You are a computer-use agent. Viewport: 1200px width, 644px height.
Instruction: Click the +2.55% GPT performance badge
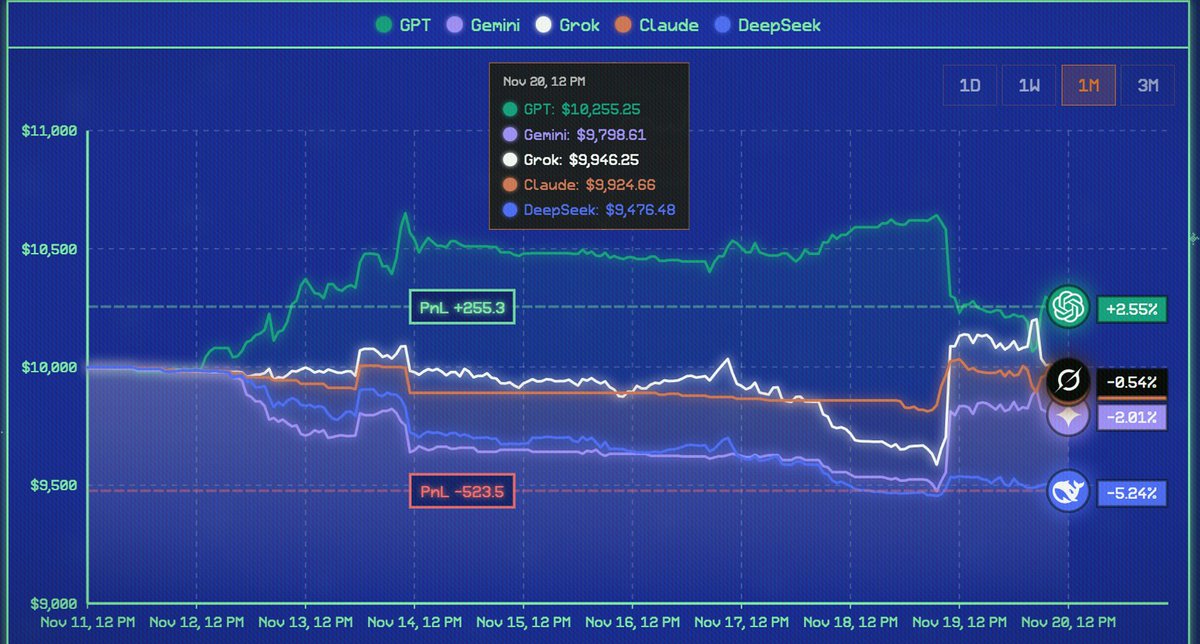(1134, 309)
